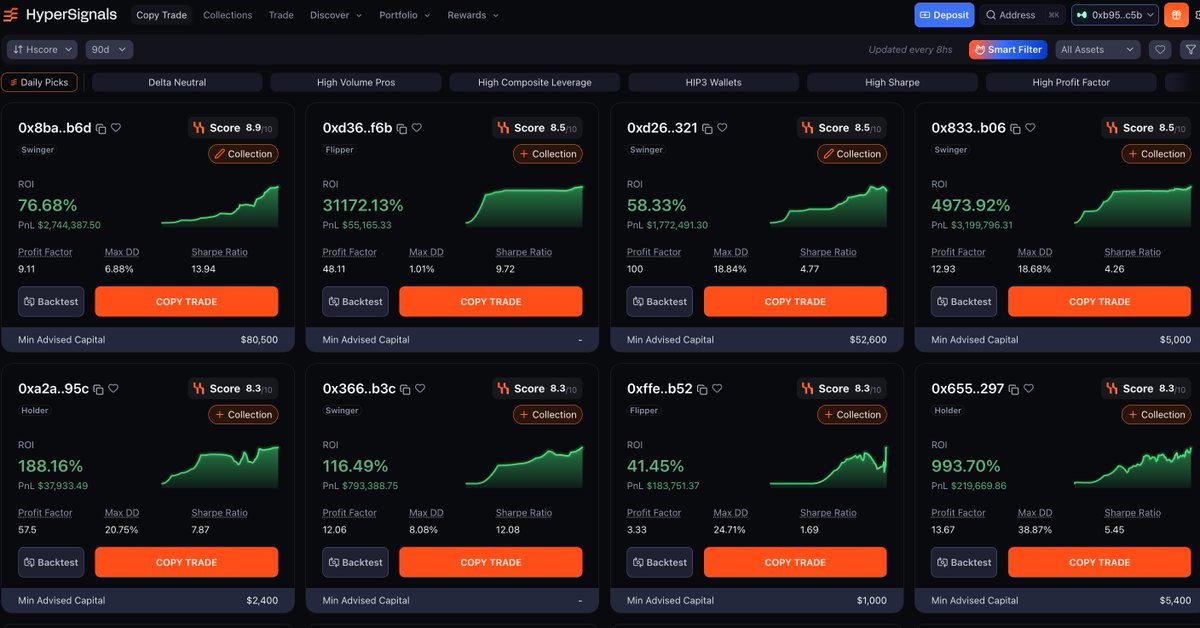
Task: Favorite wallet 0xffe..b52 with heart icon
Action: pos(717,389)
